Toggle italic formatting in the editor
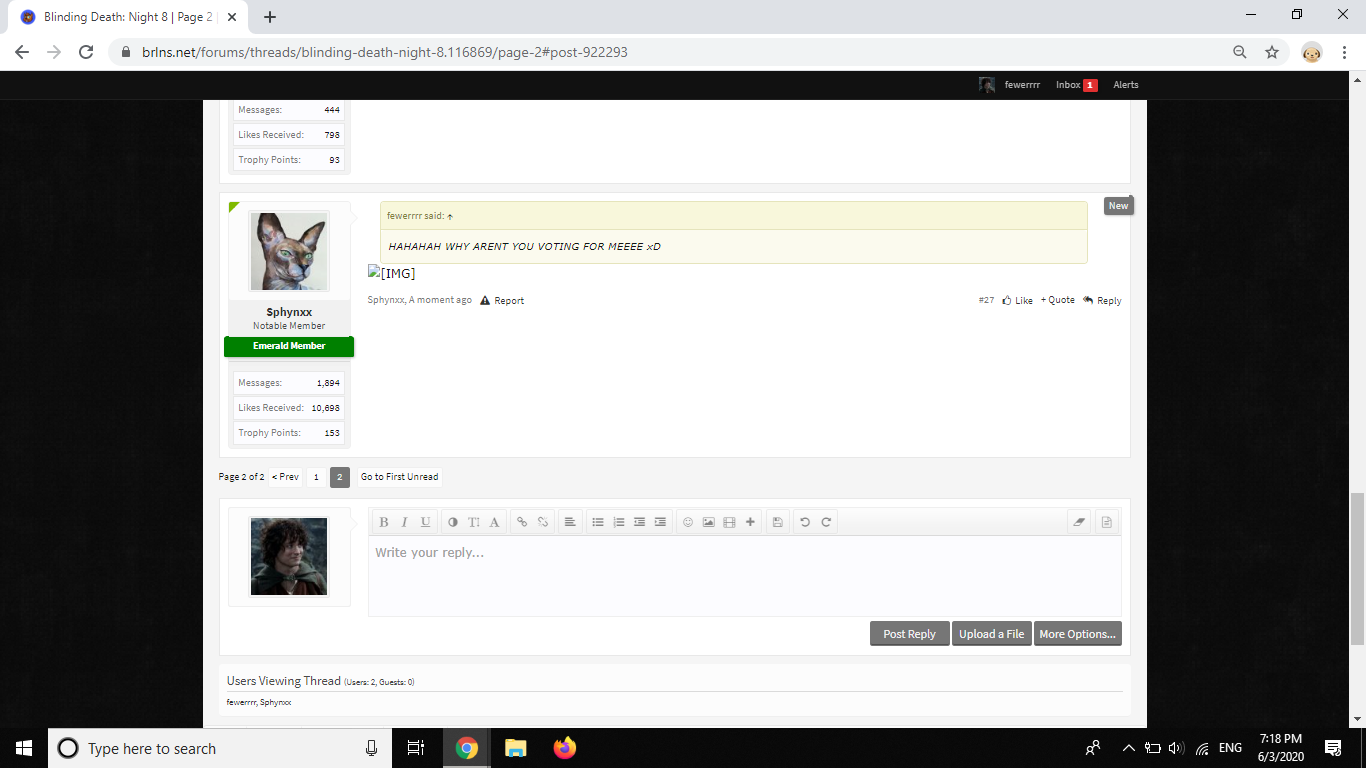1366x768 pixels. coord(405,522)
